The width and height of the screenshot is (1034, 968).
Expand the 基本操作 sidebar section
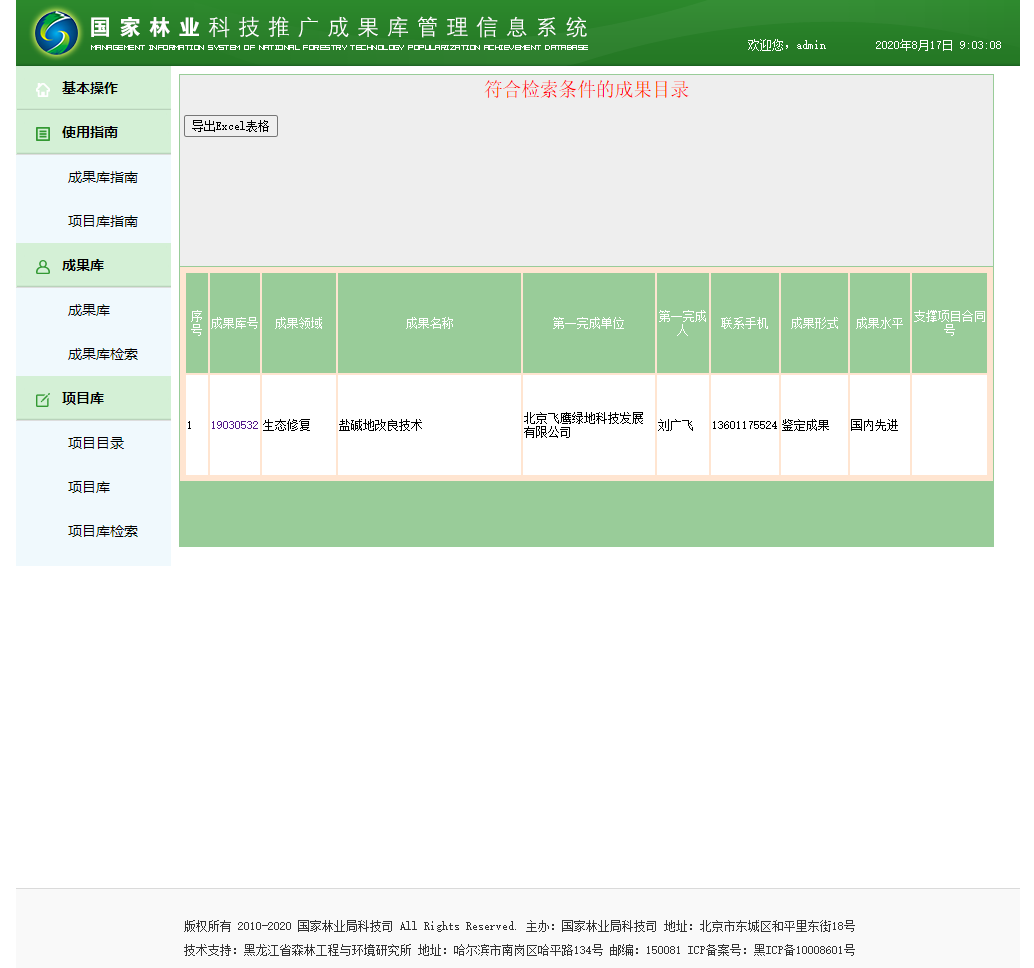pyautogui.click(x=90, y=88)
